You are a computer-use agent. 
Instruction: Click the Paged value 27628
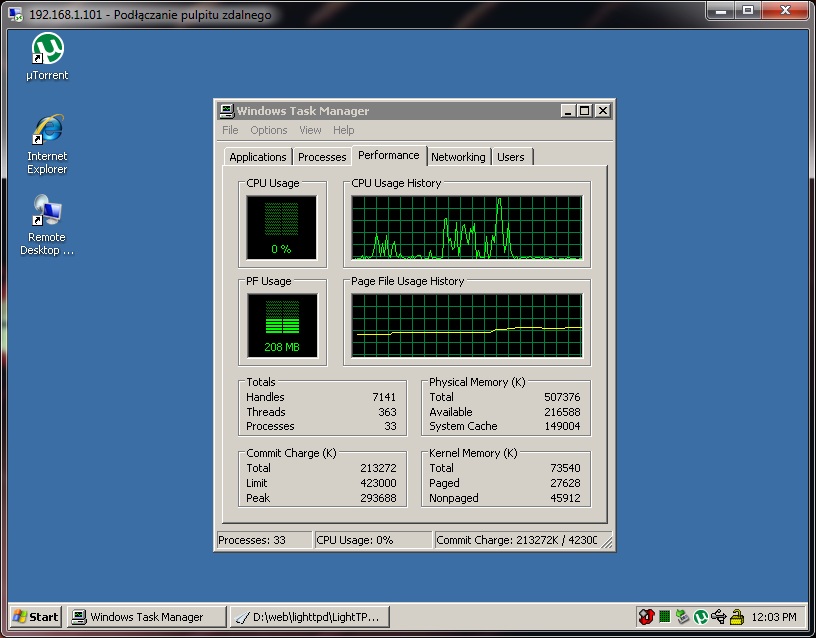565,483
